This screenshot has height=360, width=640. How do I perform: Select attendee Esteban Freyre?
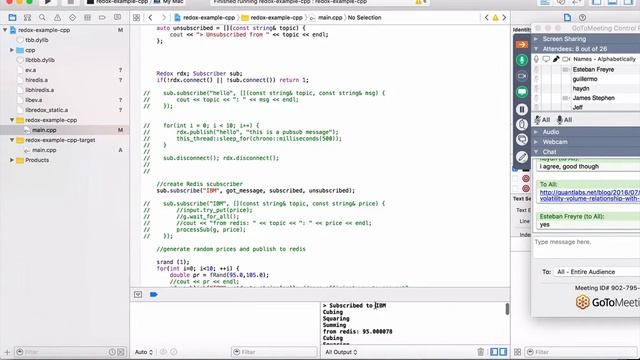[593, 69]
